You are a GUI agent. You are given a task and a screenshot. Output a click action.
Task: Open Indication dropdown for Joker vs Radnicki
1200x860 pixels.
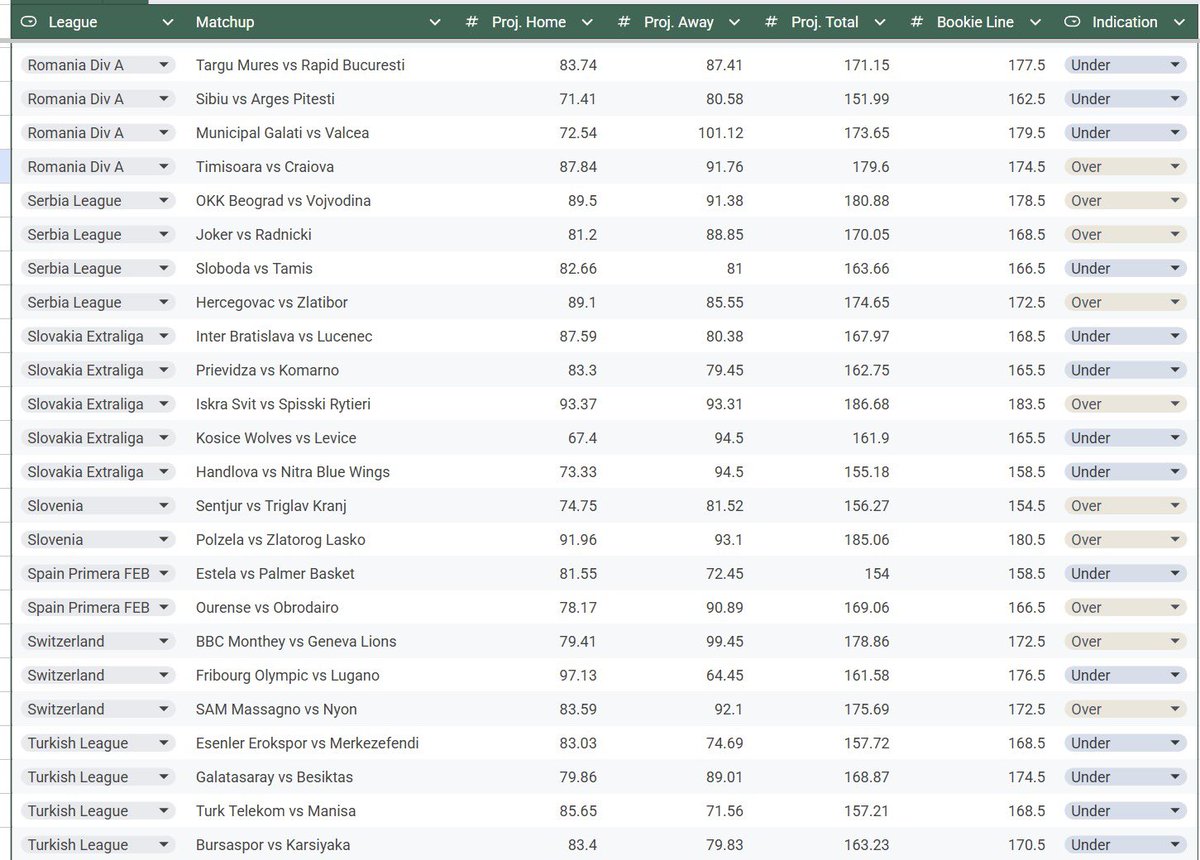(x=1175, y=235)
